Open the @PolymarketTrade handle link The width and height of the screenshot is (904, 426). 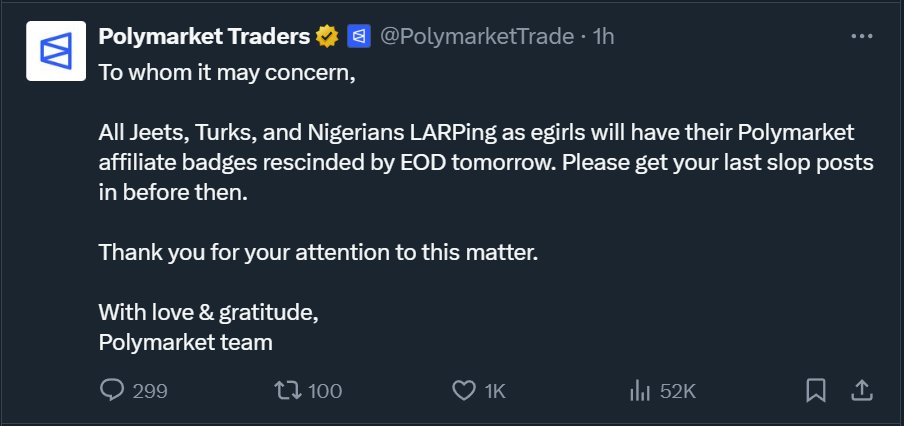tap(477, 38)
